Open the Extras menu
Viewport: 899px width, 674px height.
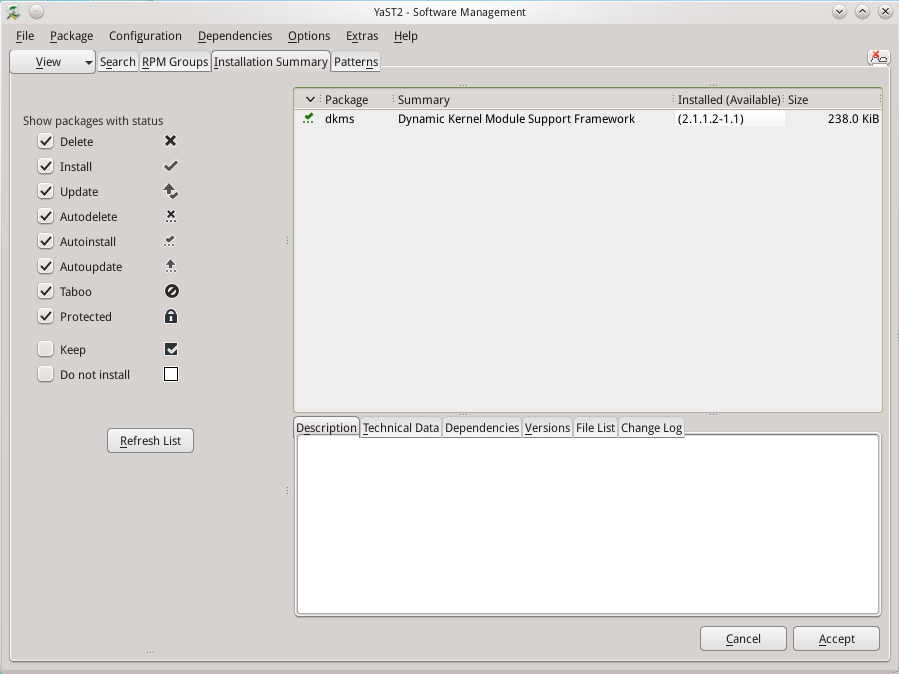coord(362,36)
